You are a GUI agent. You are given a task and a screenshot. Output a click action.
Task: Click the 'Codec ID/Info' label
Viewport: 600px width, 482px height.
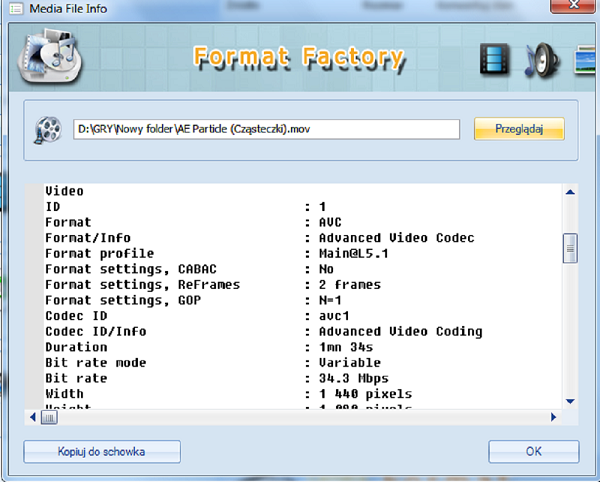(96, 332)
